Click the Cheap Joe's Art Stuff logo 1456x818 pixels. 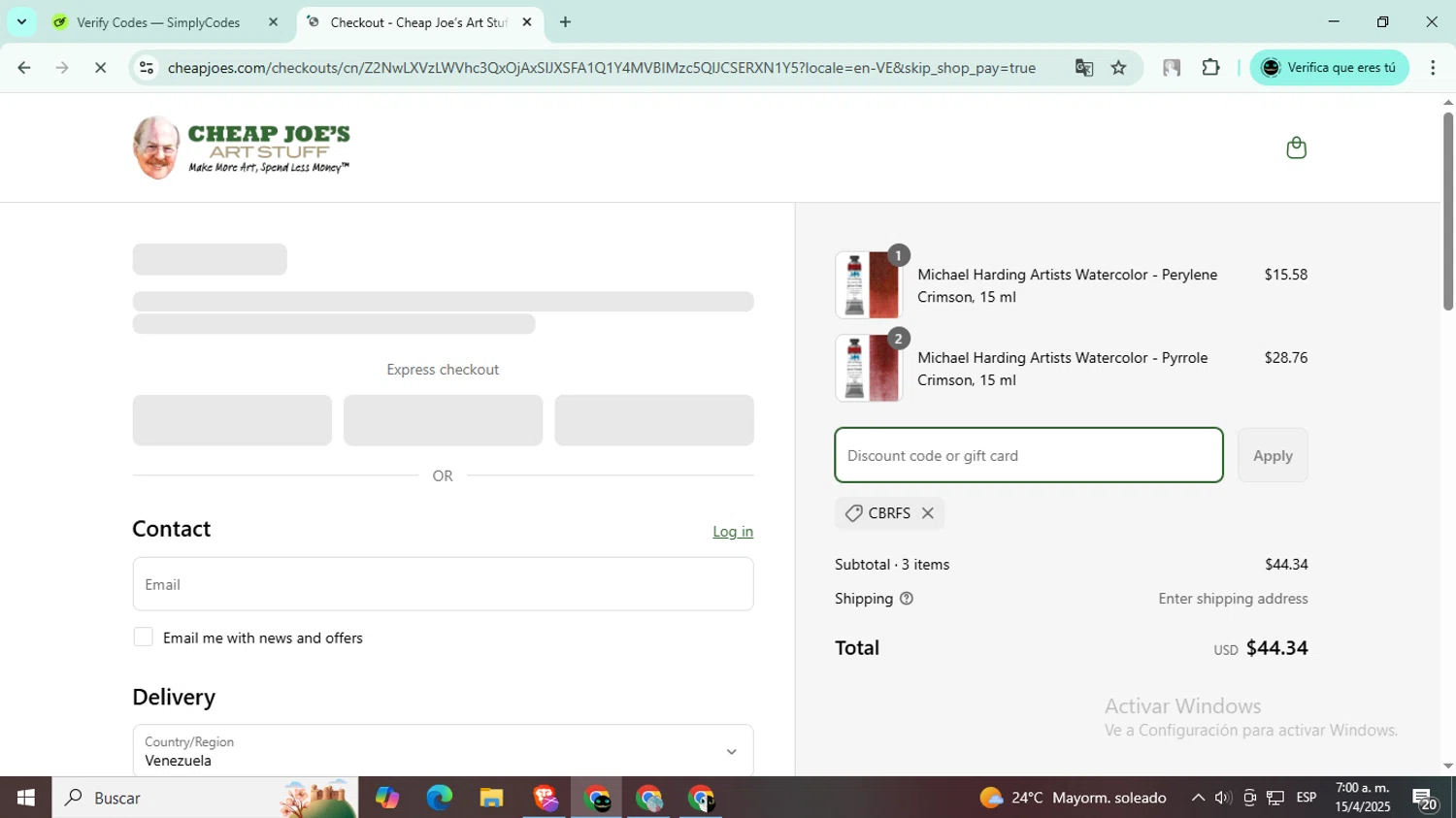tap(242, 147)
